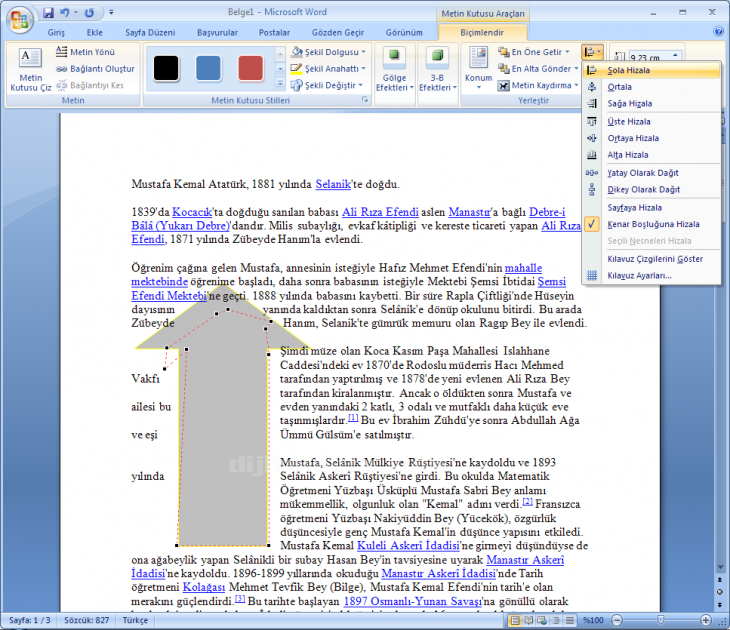The width and height of the screenshot is (730, 630).
Task: Select Sayfaya Hizala align to page
Action: [x=652, y=208]
